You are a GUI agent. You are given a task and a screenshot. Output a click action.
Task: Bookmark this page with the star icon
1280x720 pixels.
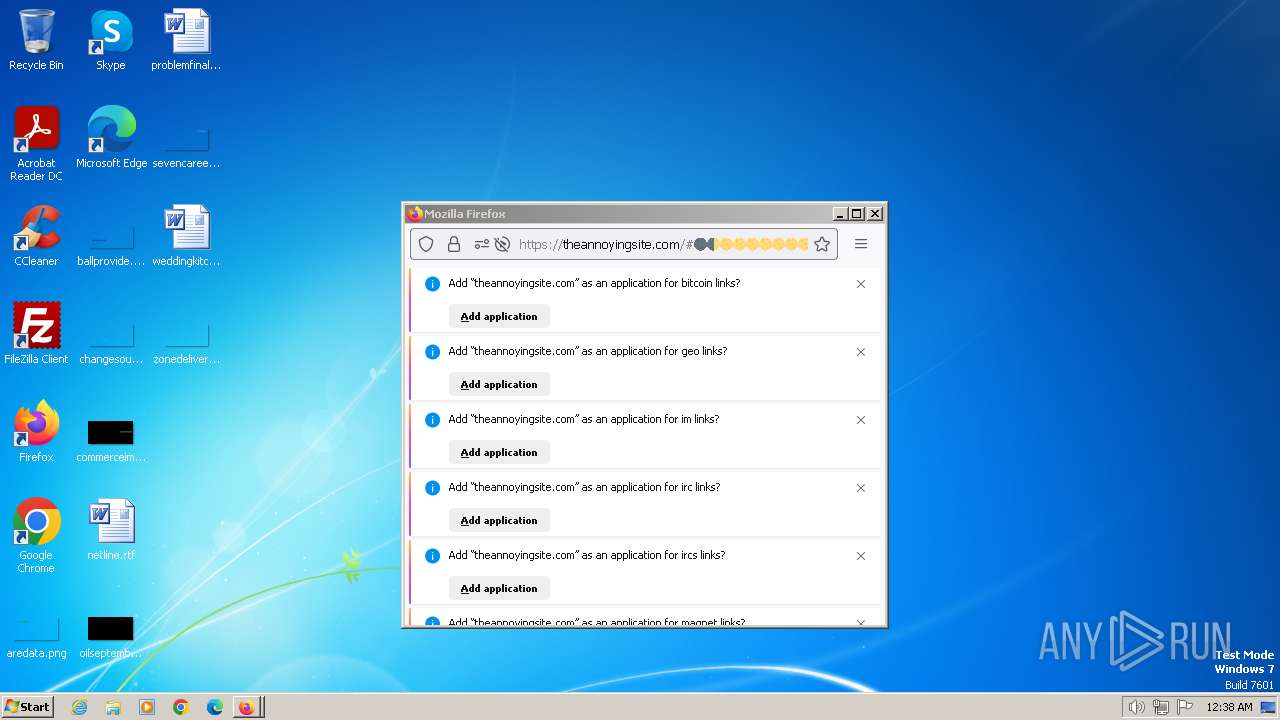tap(822, 244)
